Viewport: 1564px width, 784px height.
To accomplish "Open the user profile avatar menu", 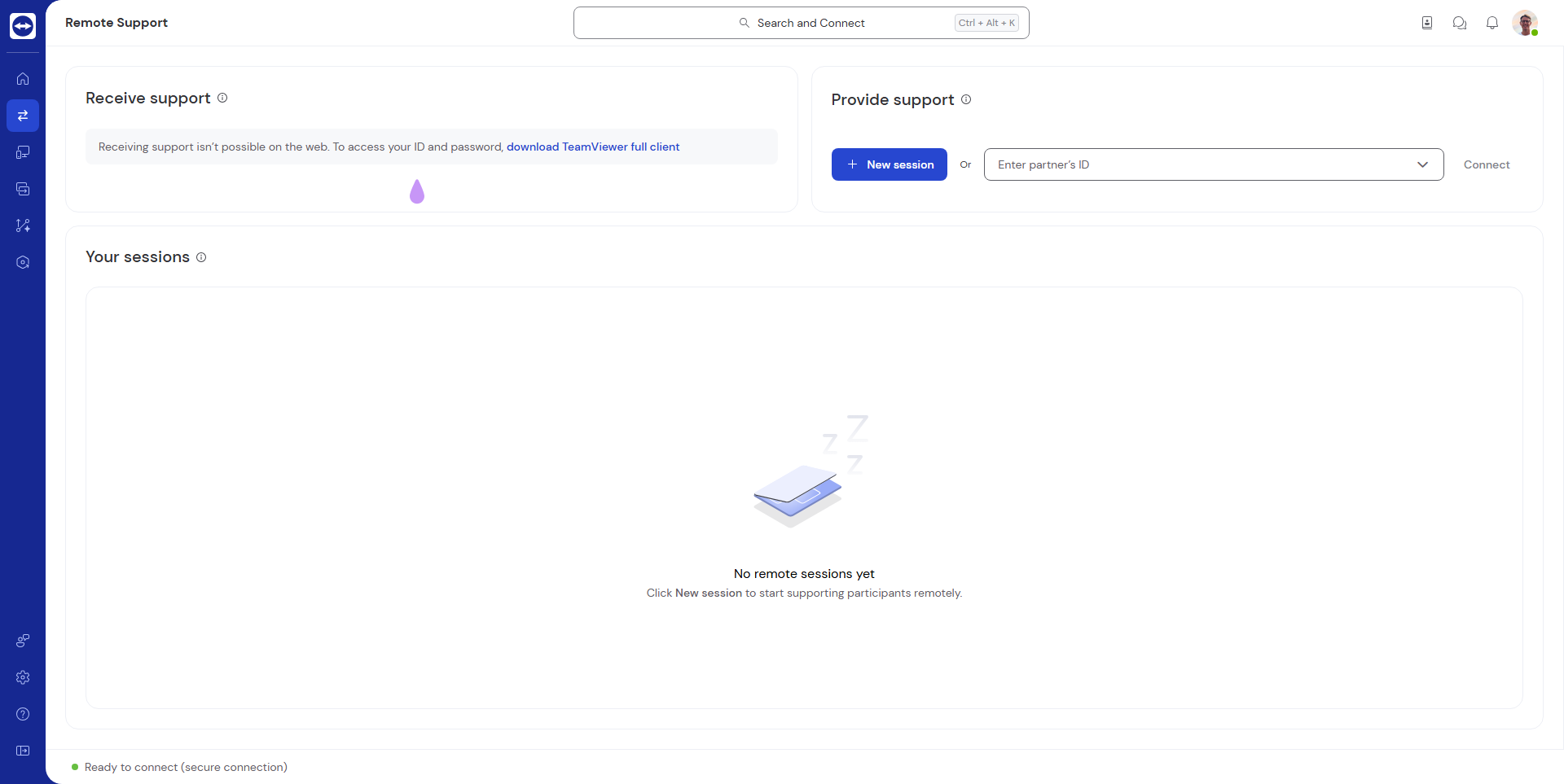I will pos(1524,23).
